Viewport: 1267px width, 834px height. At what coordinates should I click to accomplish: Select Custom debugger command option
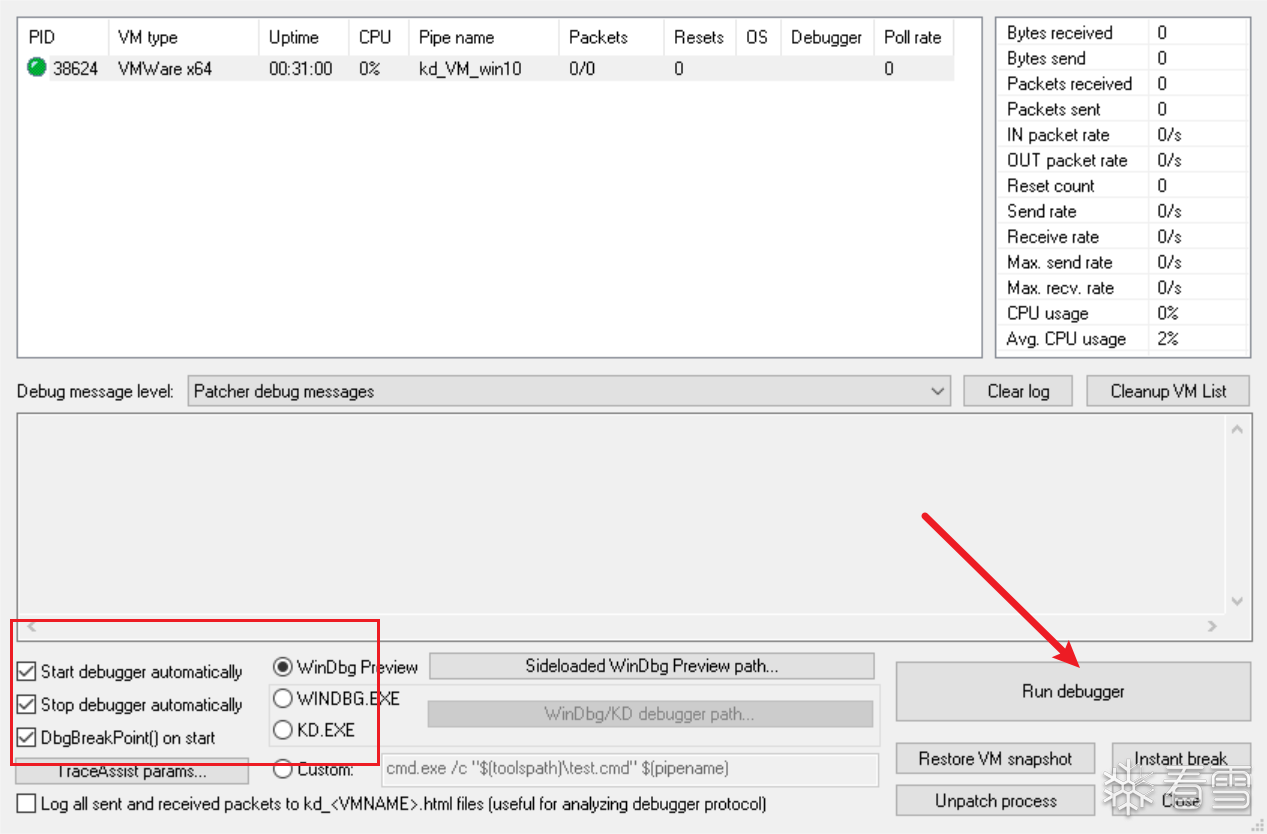283,770
